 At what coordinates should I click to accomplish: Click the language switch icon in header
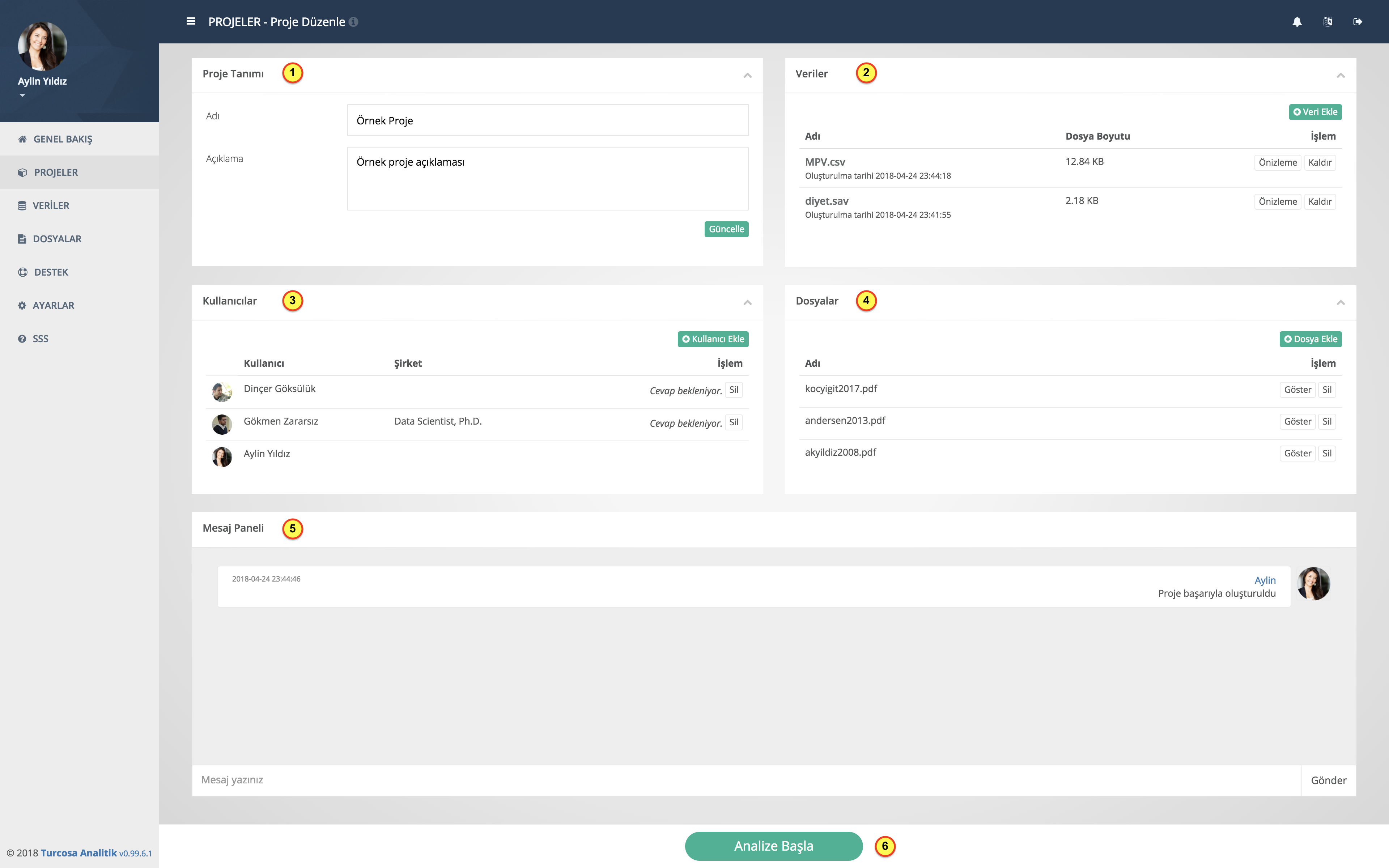tap(1328, 22)
